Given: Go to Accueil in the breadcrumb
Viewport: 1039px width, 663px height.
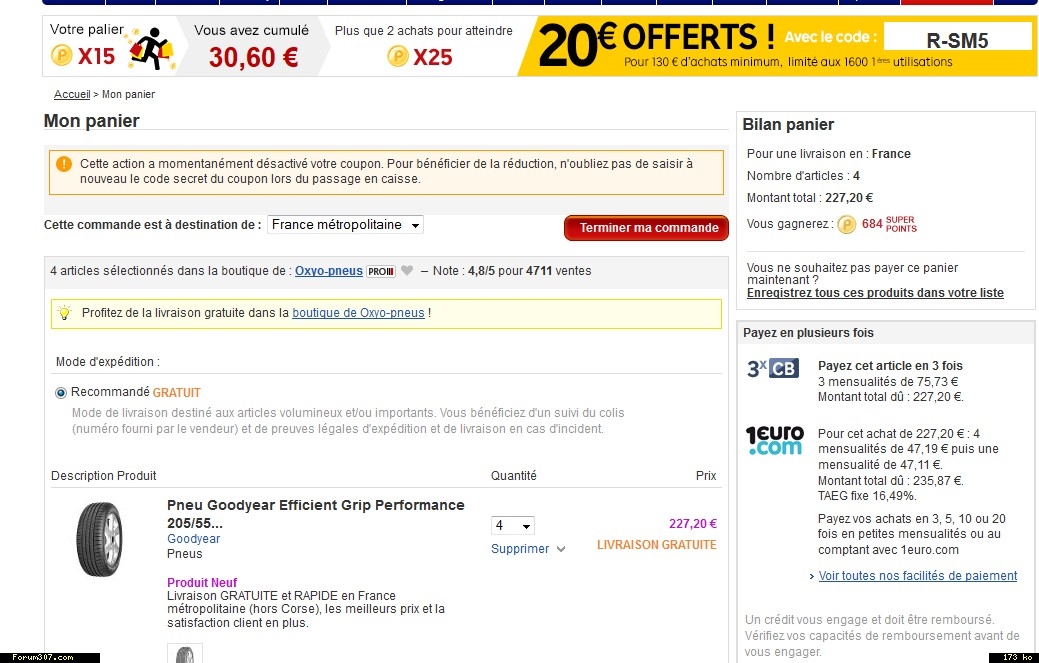Looking at the screenshot, I should pyautogui.click(x=72, y=94).
